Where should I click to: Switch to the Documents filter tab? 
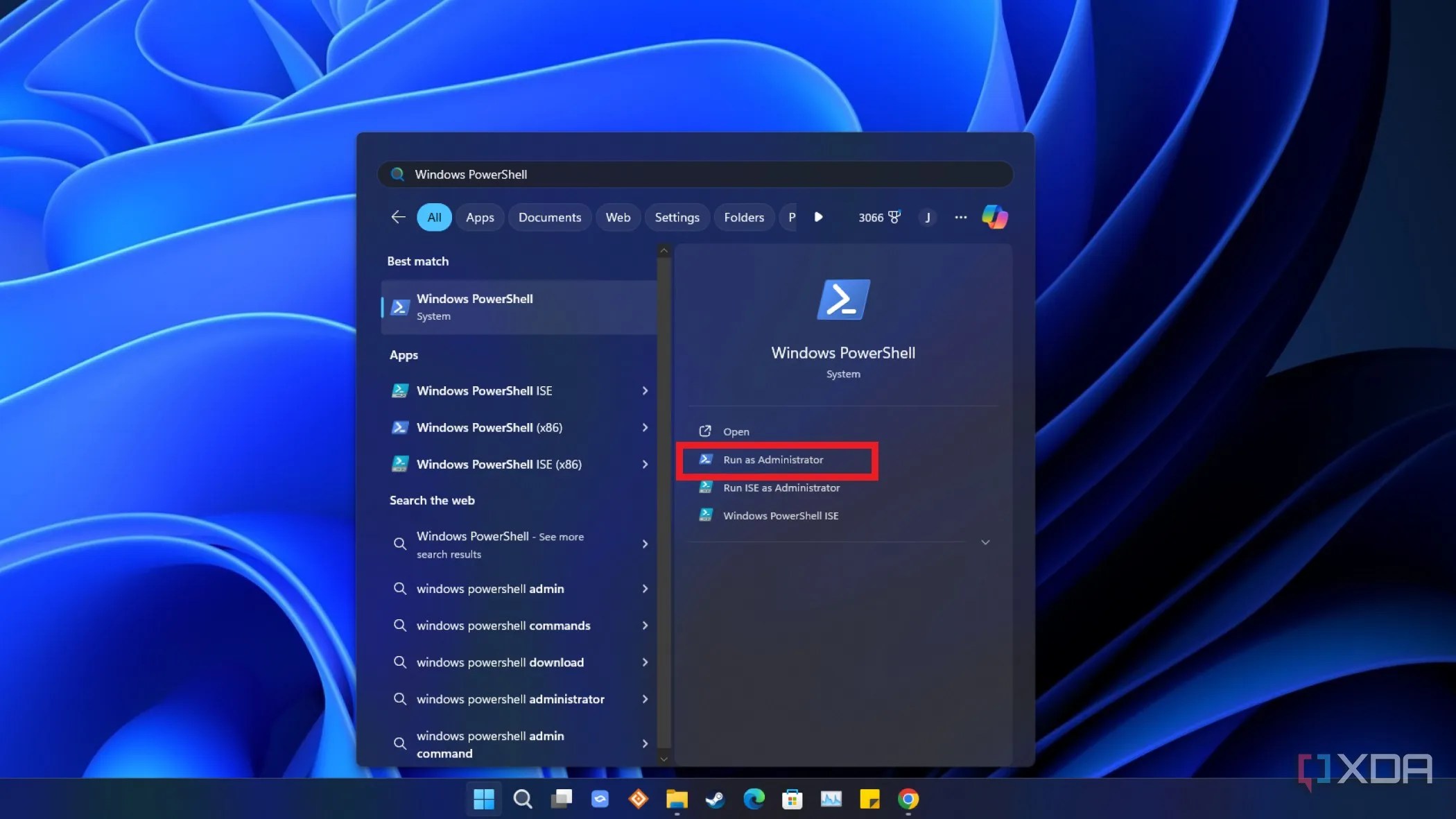click(550, 217)
